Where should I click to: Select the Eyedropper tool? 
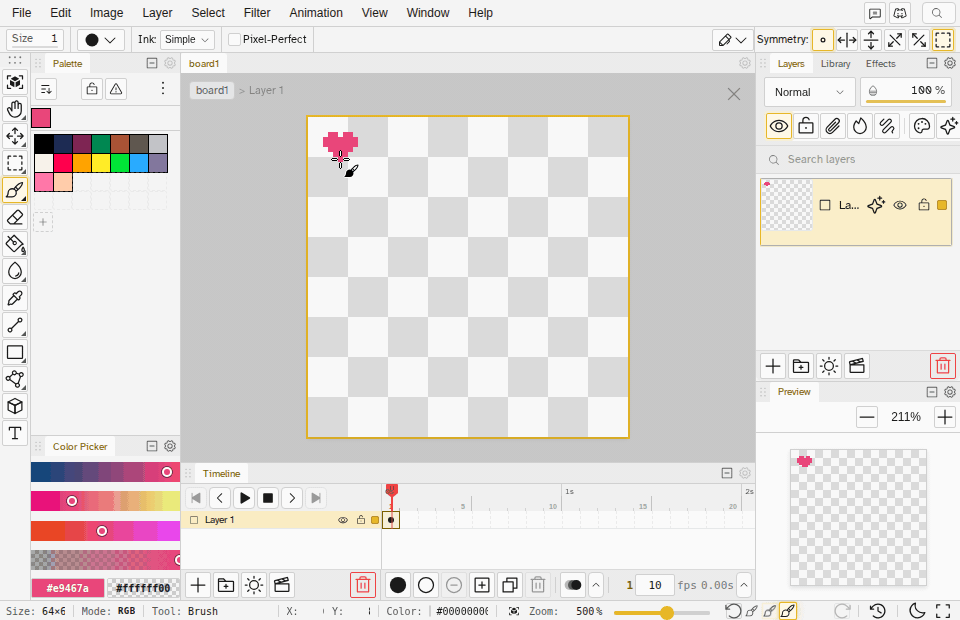click(x=15, y=298)
